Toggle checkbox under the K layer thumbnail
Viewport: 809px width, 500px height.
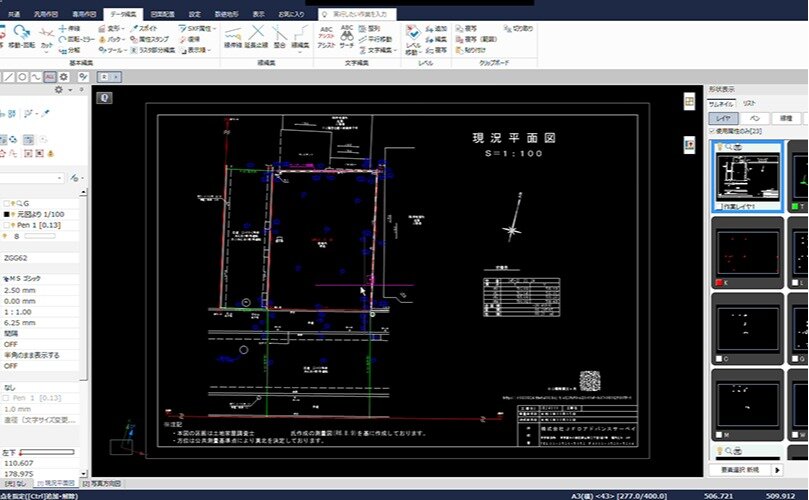click(717, 282)
